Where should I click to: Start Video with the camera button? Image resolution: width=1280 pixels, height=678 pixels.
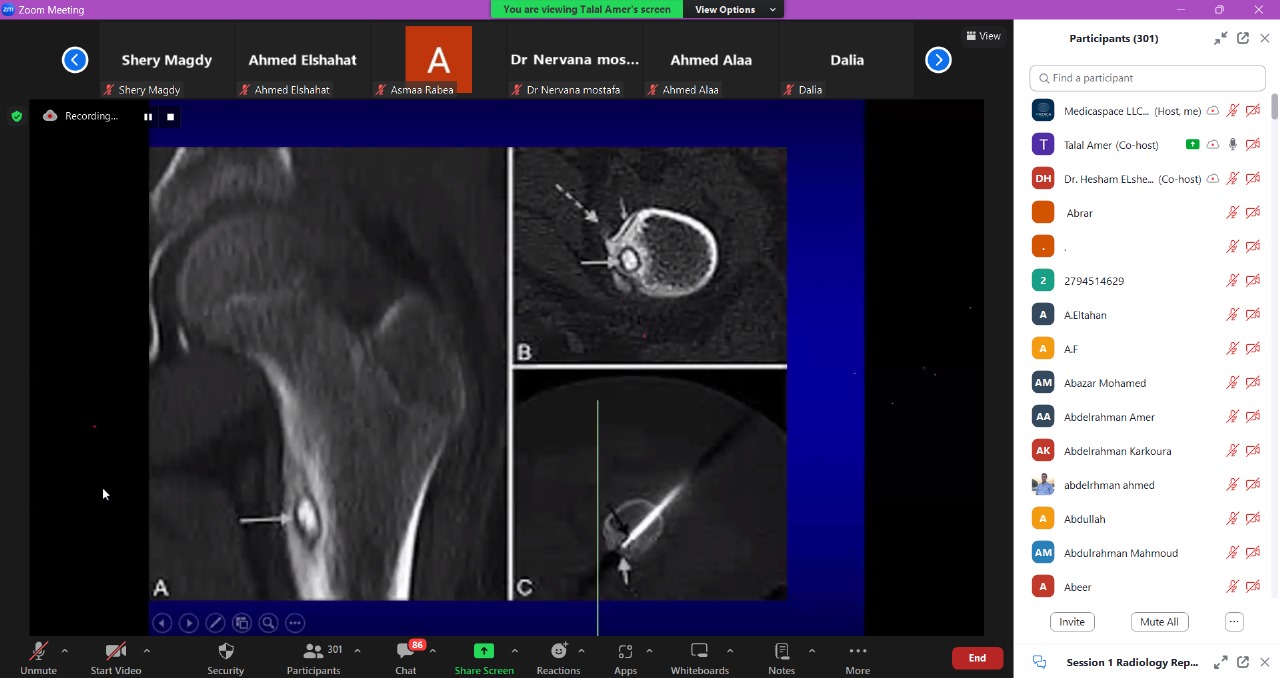click(x=115, y=651)
